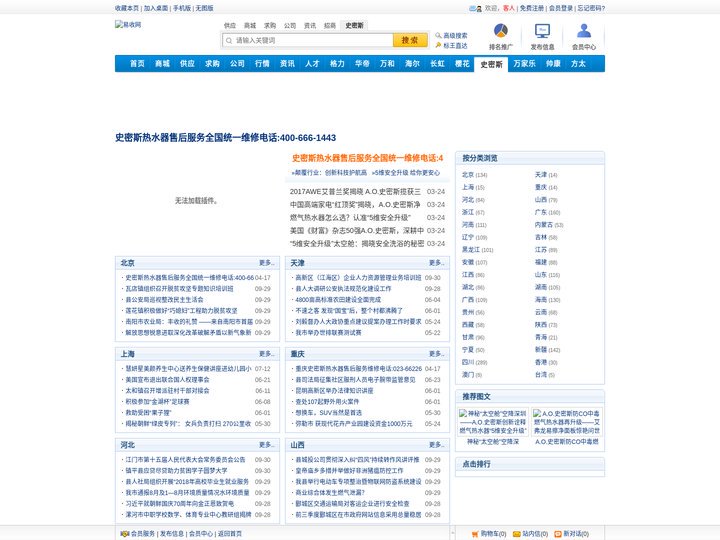Open the 新对话 chat icon in bottom bar

click(x=558, y=534)
